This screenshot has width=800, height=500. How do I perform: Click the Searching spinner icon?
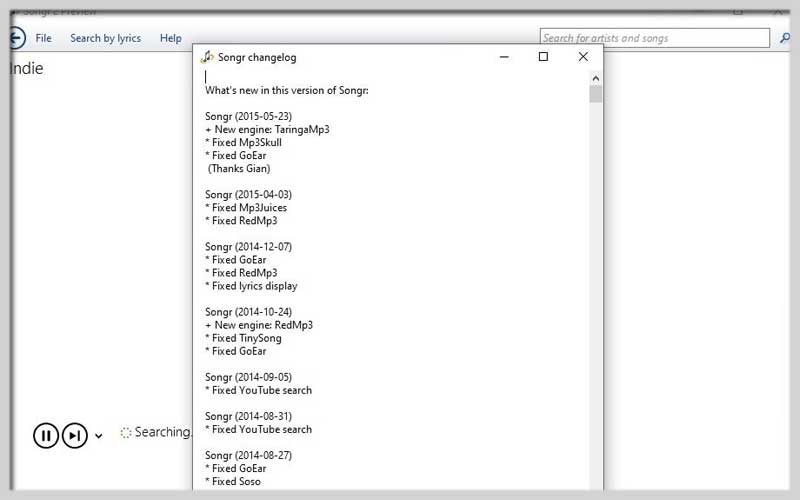pyautogui.click(x=126, y=433)
